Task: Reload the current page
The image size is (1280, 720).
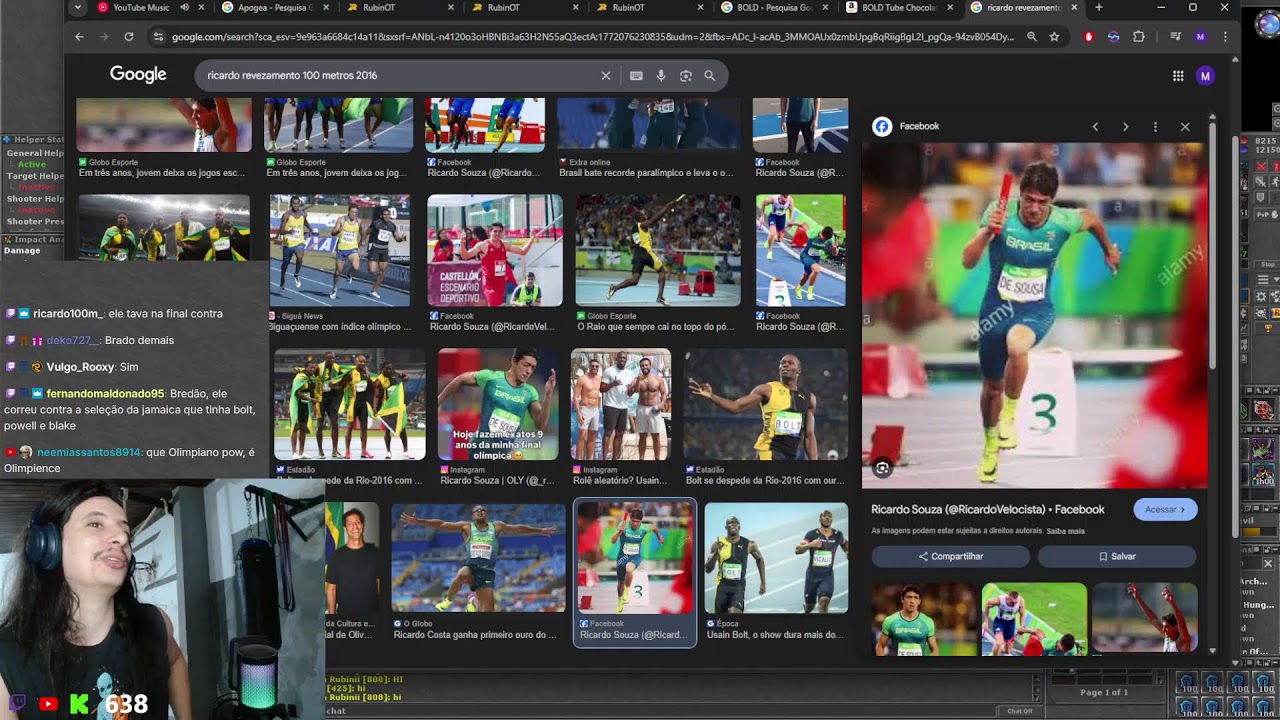Action: click(129, 37)
